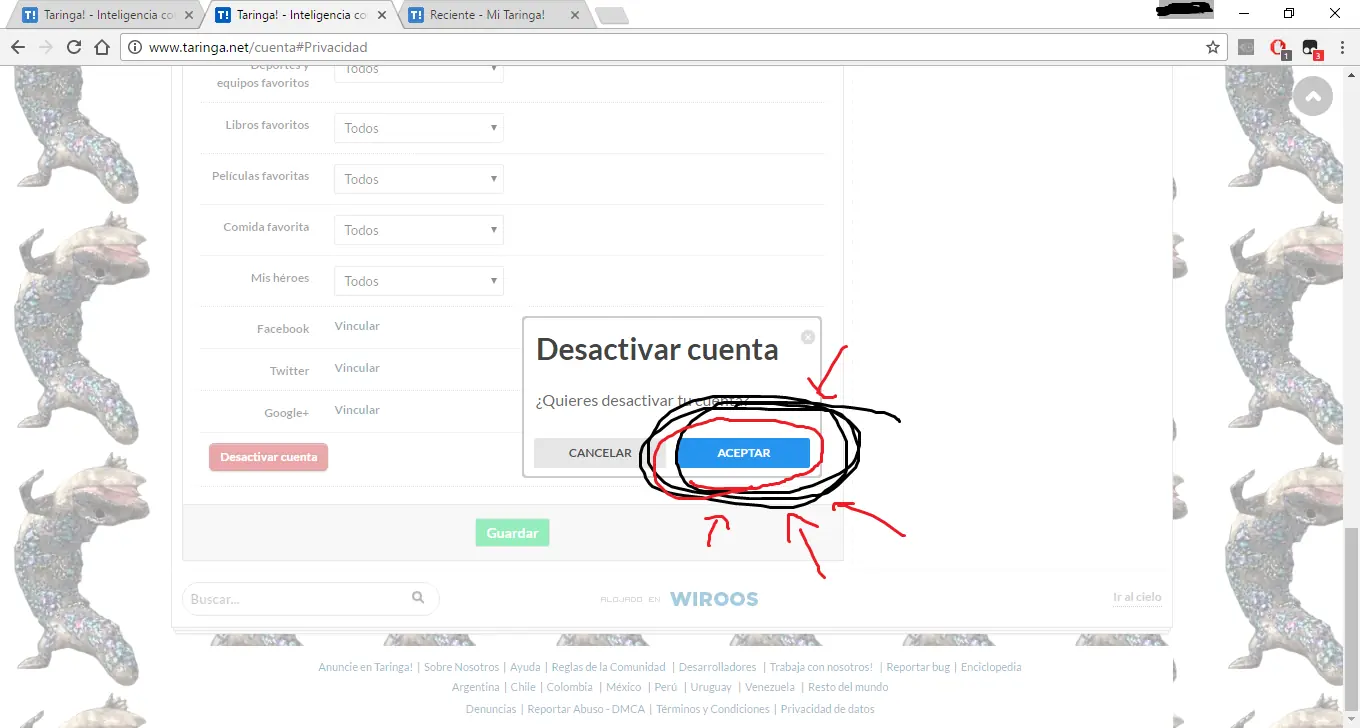This screenshot has width=1360, height=728.
Task: Open the Anuncie en Taringa! footer link
Action: click(x=365, y=667)
